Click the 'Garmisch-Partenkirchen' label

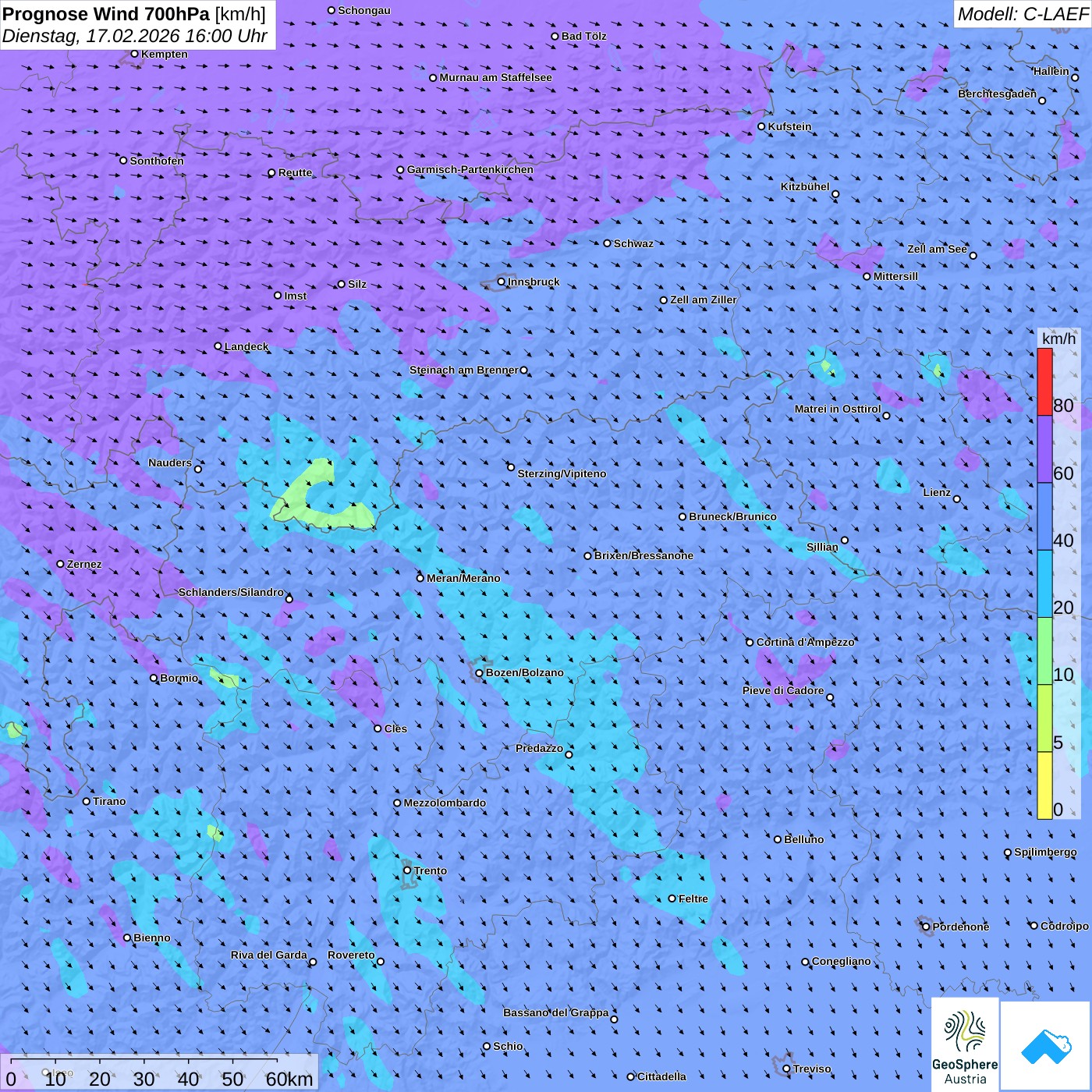(470, 169)
